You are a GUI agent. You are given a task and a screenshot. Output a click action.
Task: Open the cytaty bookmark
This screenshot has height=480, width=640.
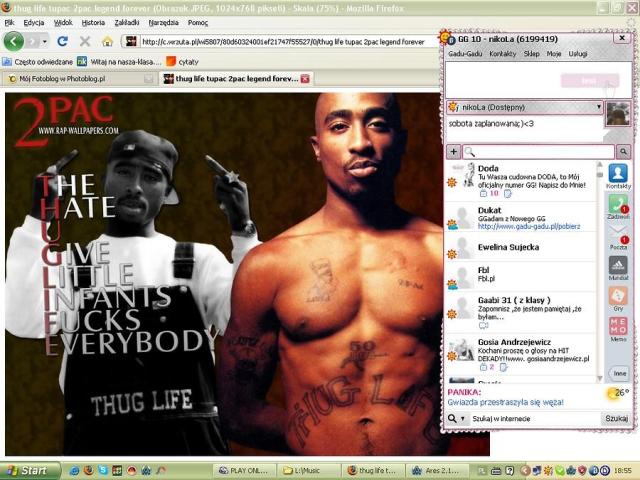click(182, 62)
